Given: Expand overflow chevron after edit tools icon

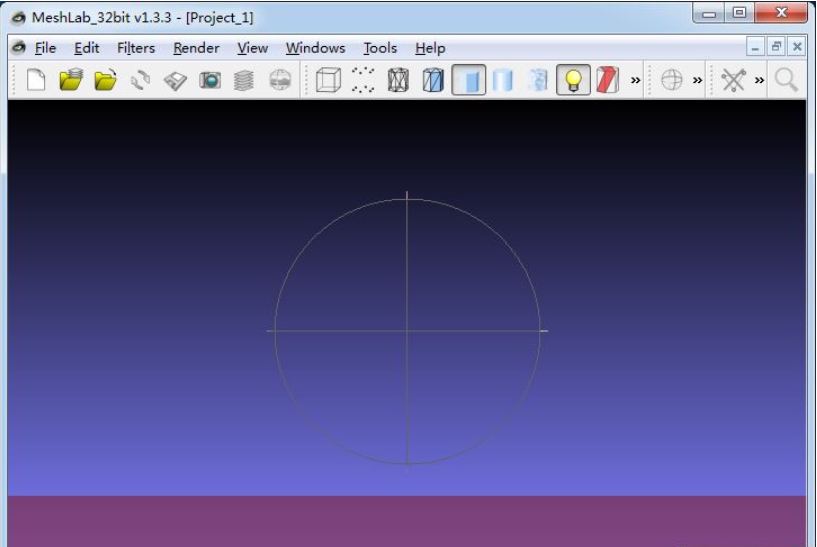Looking at the screenshot, I should (759, 80).
